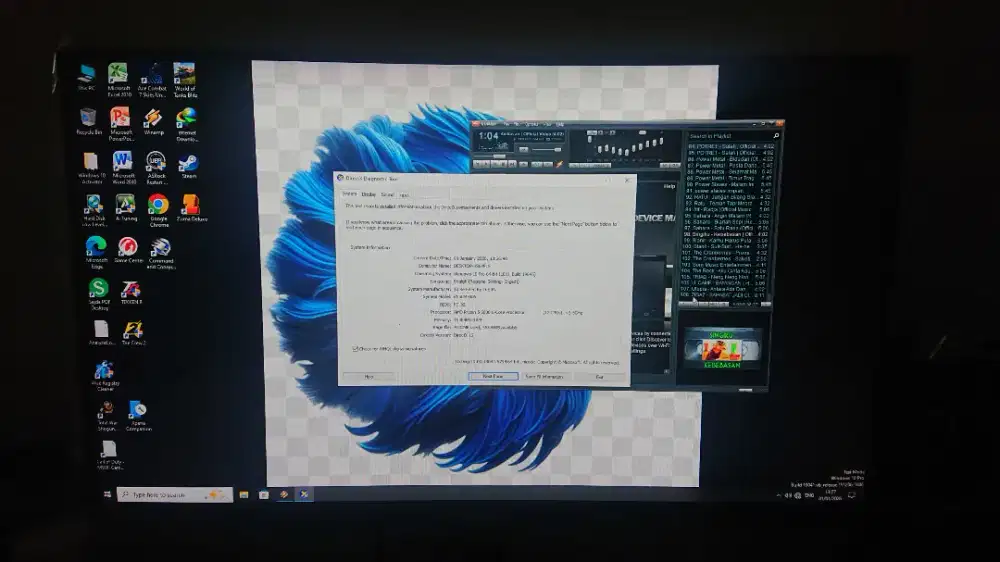Launch World of Tanks Blitz shortcut

point(185,80)
